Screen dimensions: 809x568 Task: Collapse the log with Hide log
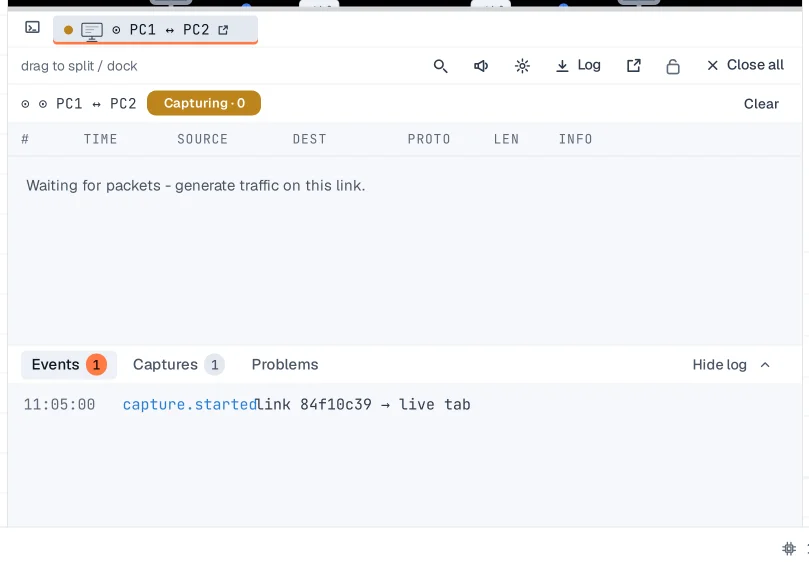(x=731, y=365)
